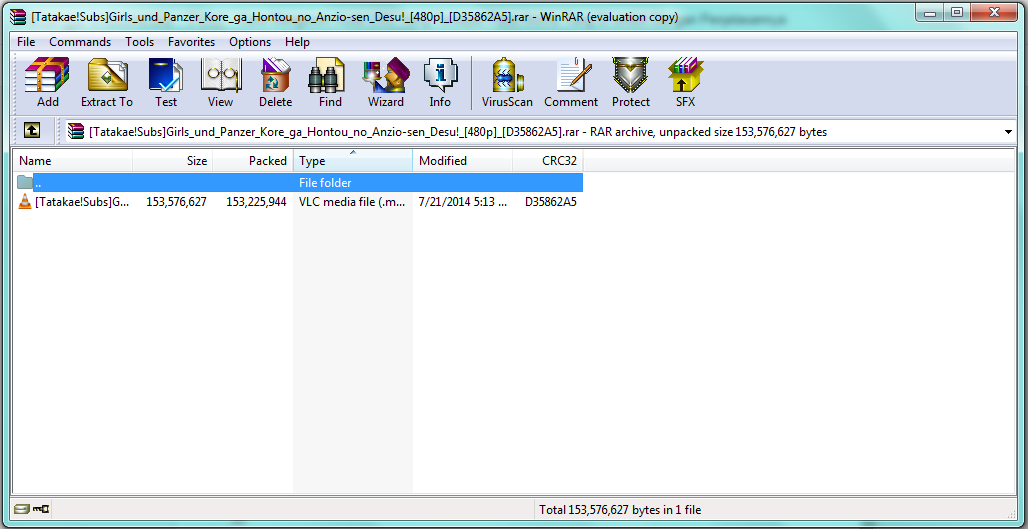Sort by CRC32 column header

(548, 161)
